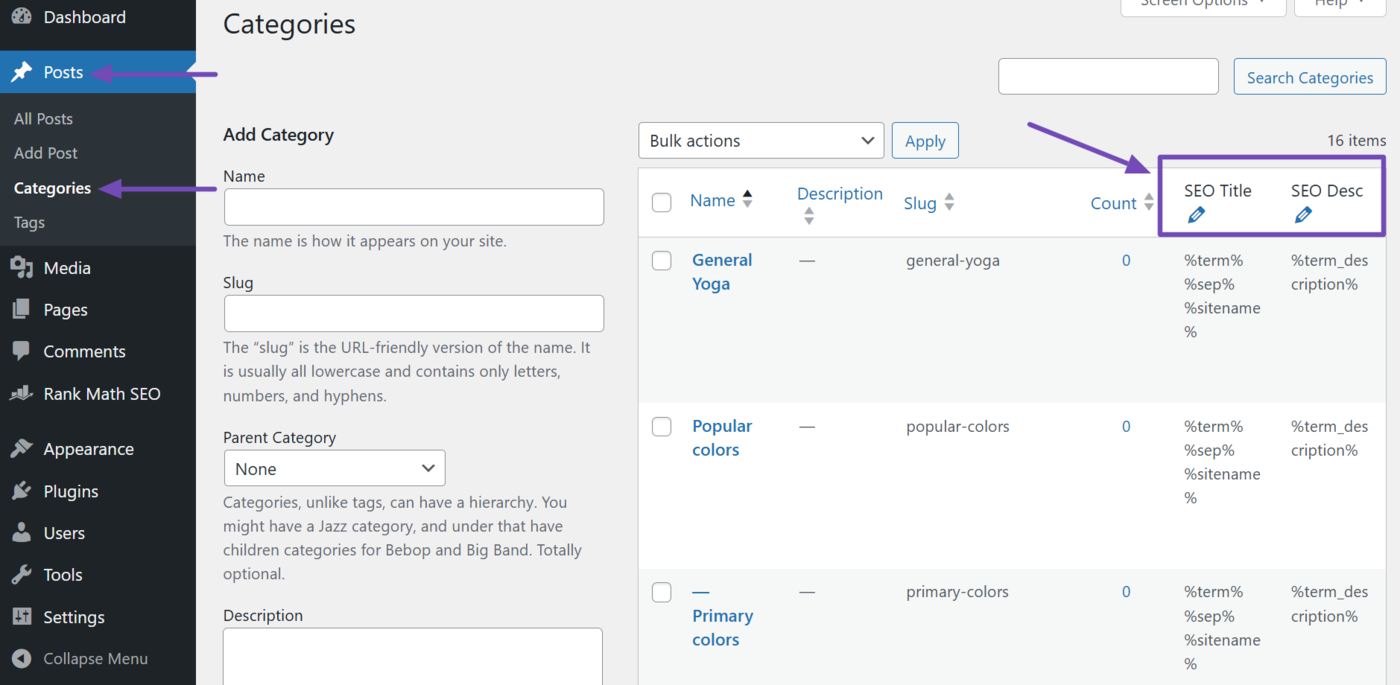The image size is (1400, 685).
Task: Open the Bulk actions dropdown
Action: tap(761, 141)
